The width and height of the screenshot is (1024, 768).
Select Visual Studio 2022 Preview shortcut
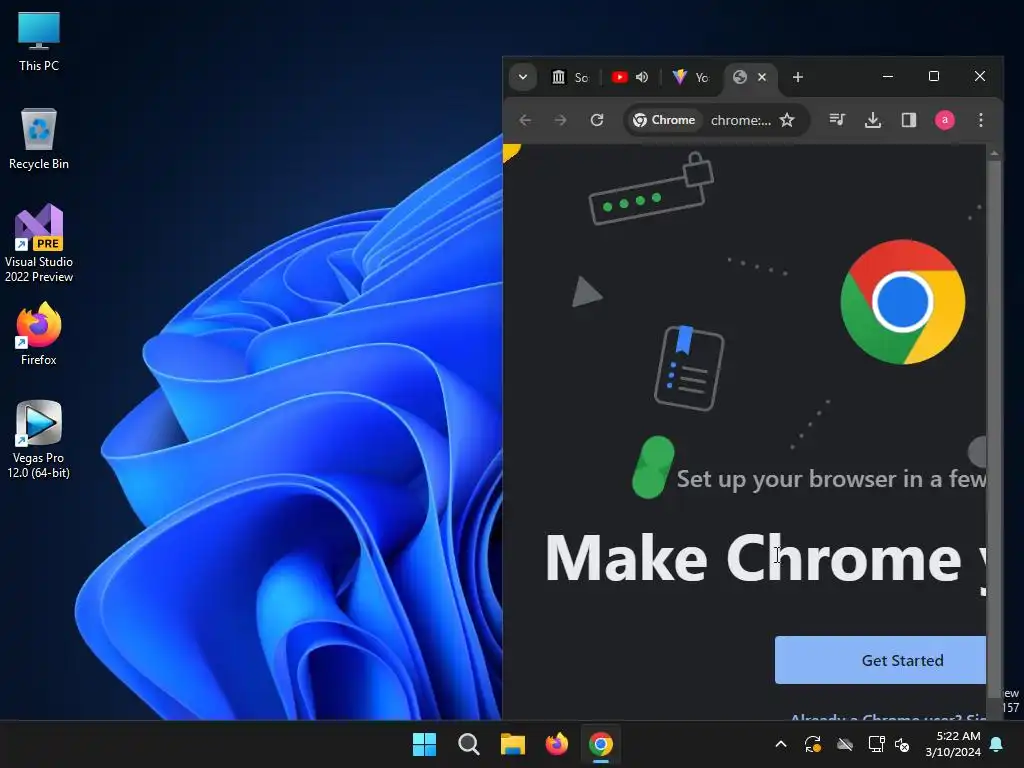point(39,243)
